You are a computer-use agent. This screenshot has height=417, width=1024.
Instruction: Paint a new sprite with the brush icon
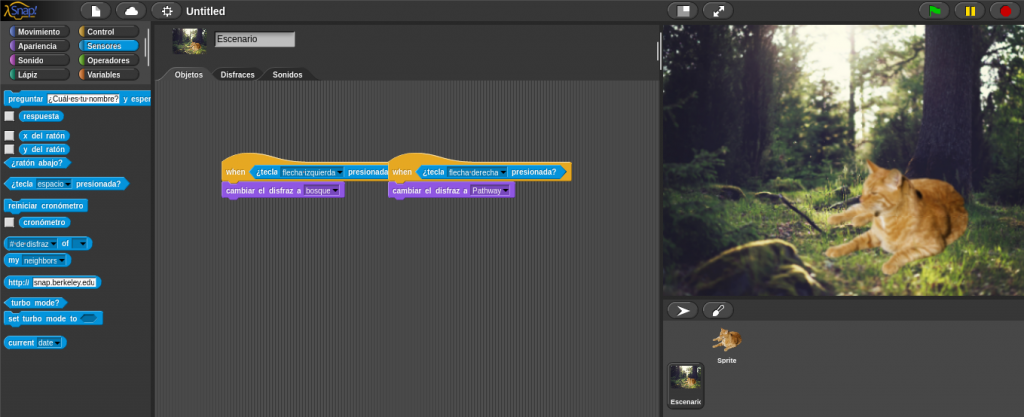[x=718, y=310]
